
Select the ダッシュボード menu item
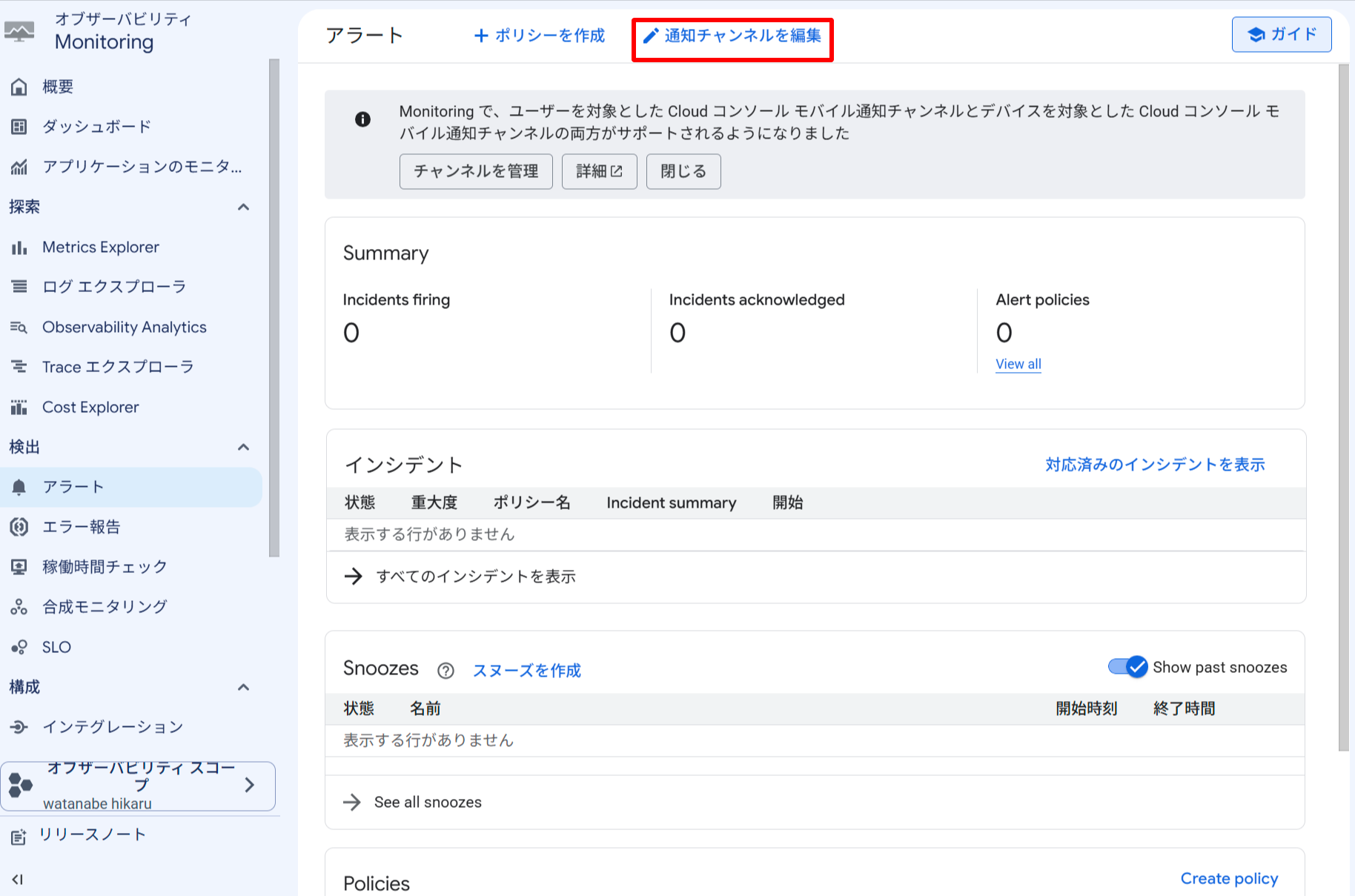click(x=131, y=127)
